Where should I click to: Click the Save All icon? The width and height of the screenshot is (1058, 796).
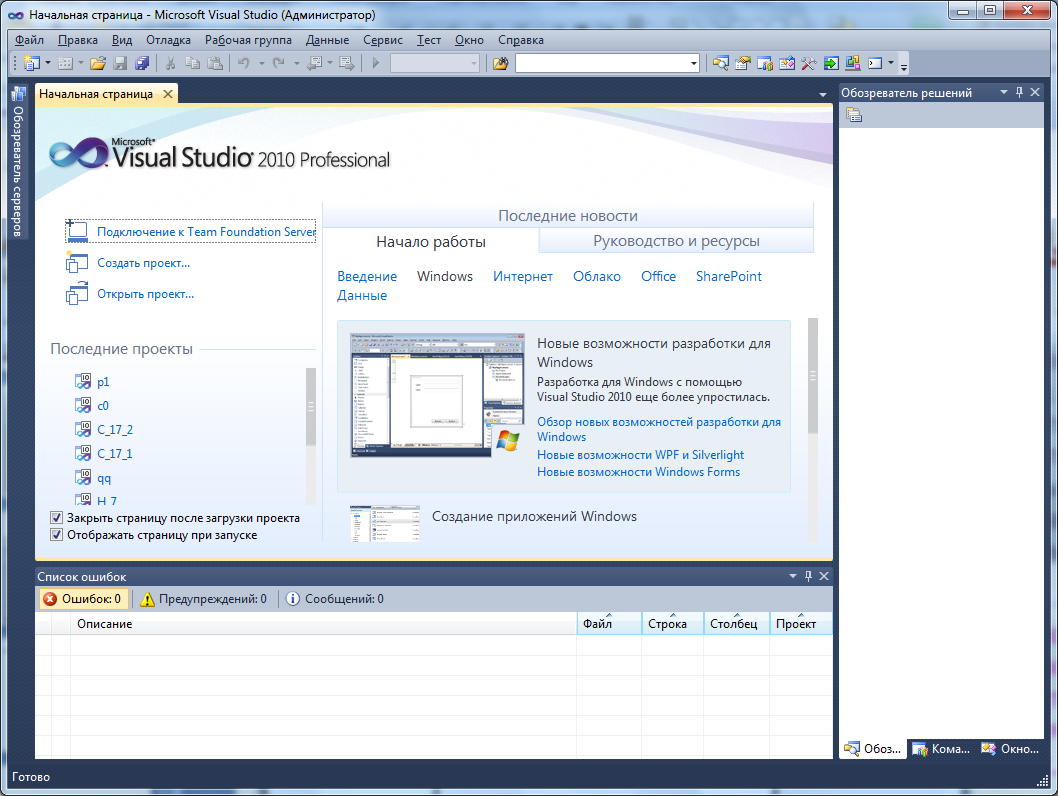pos(142,63)
